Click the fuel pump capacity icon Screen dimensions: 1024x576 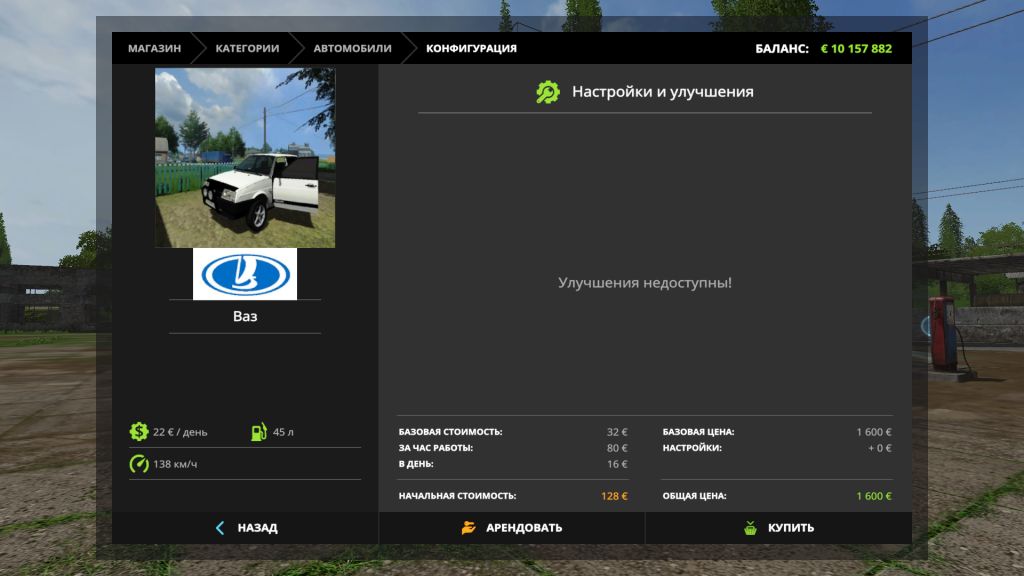[x=258, y=432]
